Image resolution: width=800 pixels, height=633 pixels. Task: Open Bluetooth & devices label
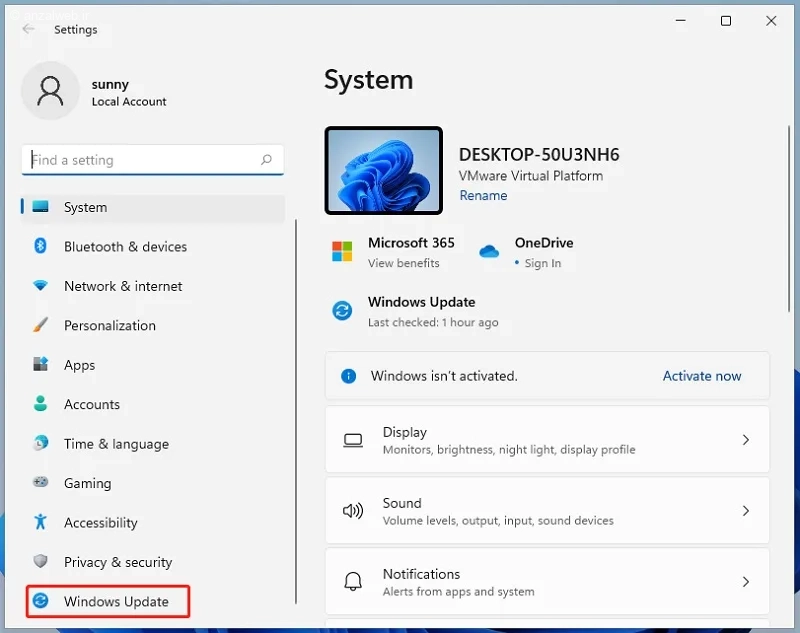pos(126,246)
